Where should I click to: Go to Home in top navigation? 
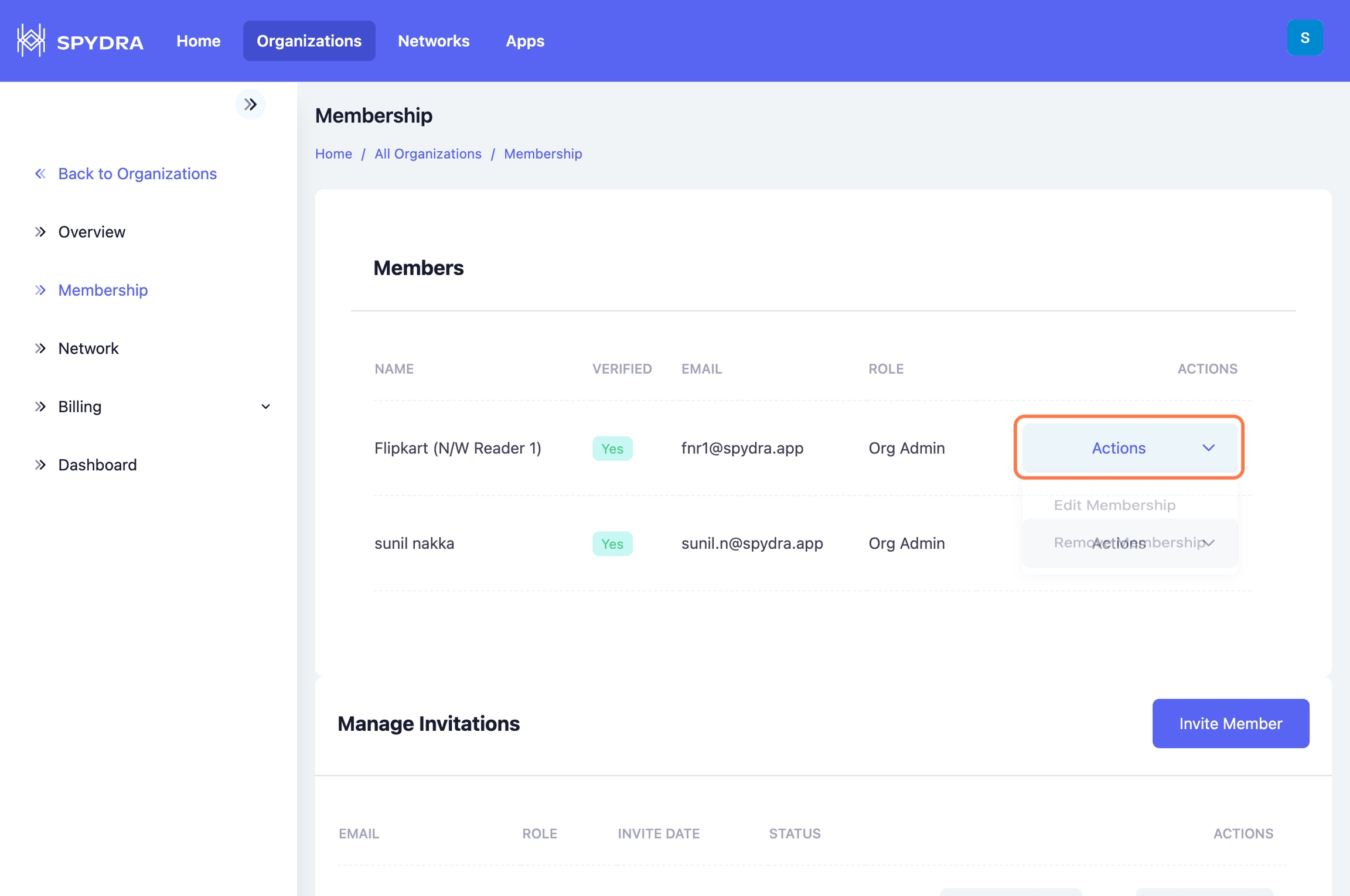(198, 41)
